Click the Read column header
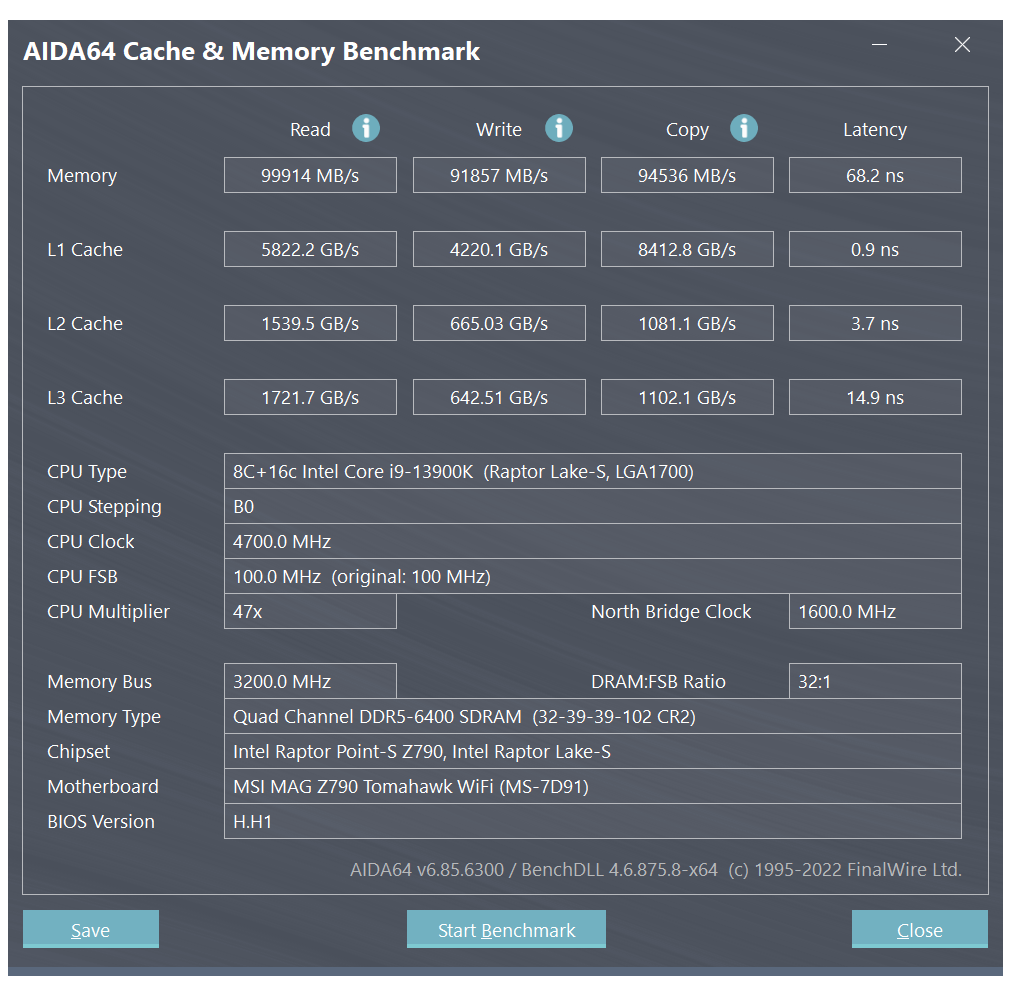 tap(310, 129)
